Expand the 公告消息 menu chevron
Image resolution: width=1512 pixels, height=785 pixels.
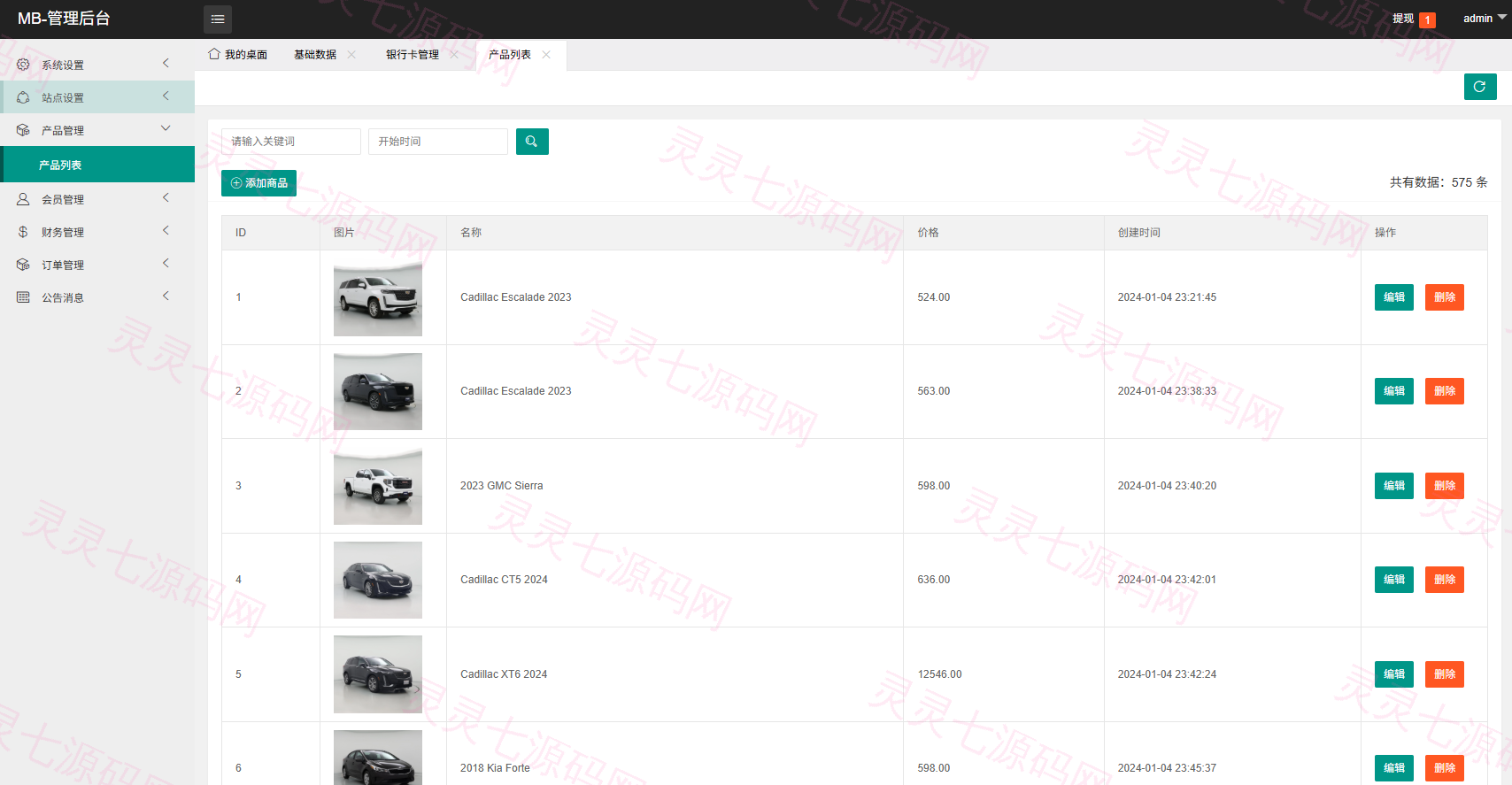click(x=166, y=296)
